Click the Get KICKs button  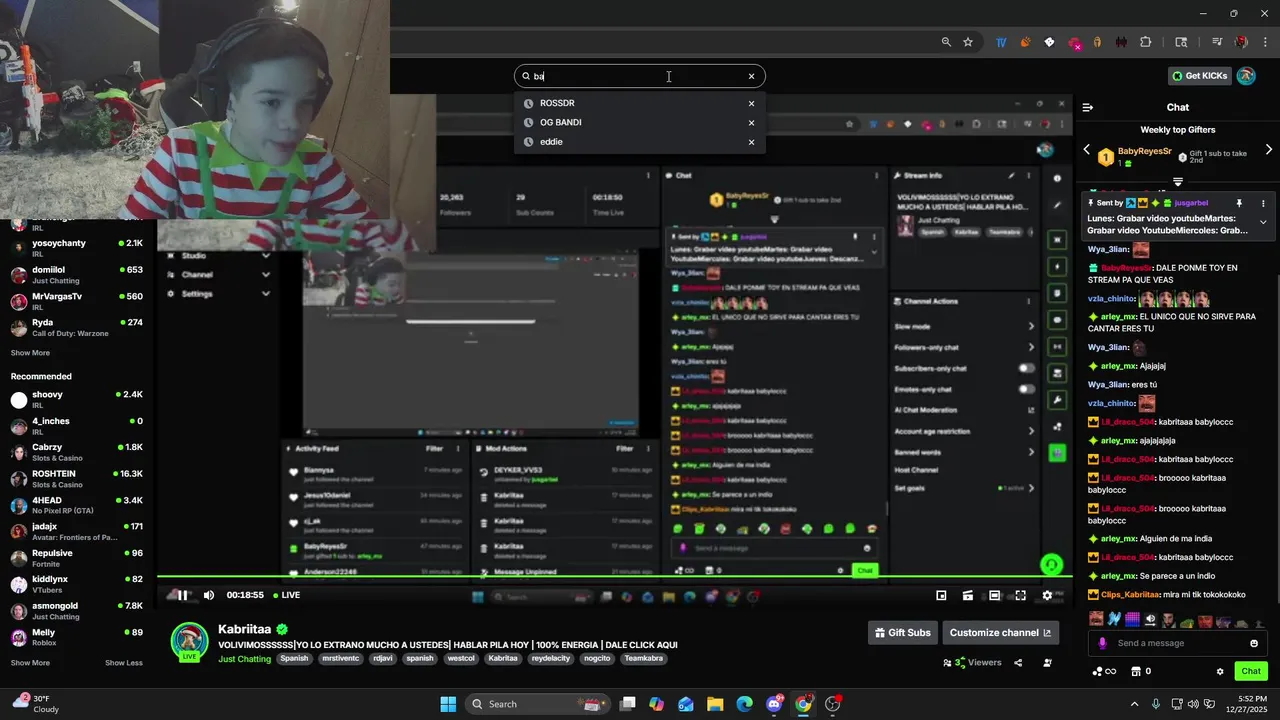pyautogui.click(x=1199, y=76)
